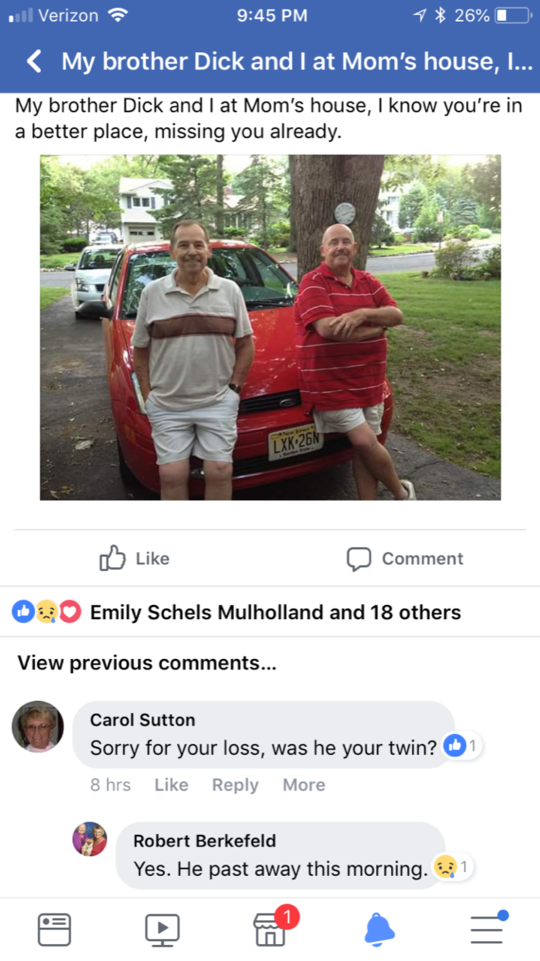
Task: Open More options on Carol's comment
Action: tap(304, 784)
